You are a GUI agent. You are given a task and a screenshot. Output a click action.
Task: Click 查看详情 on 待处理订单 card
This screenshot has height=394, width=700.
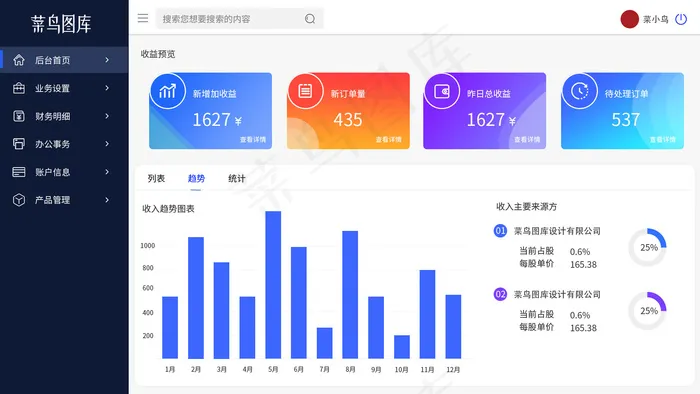[x=663, y=140]
